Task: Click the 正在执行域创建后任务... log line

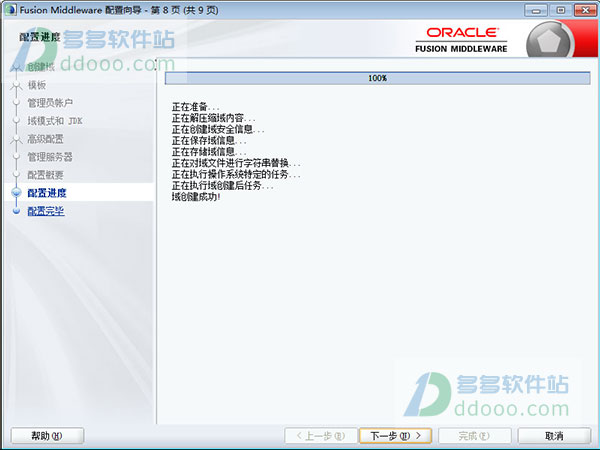Action: click(222, 186)
